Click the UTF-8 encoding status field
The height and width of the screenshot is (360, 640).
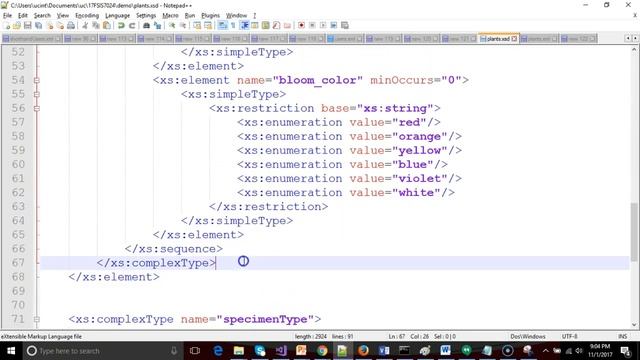click(x=569, y=336)
